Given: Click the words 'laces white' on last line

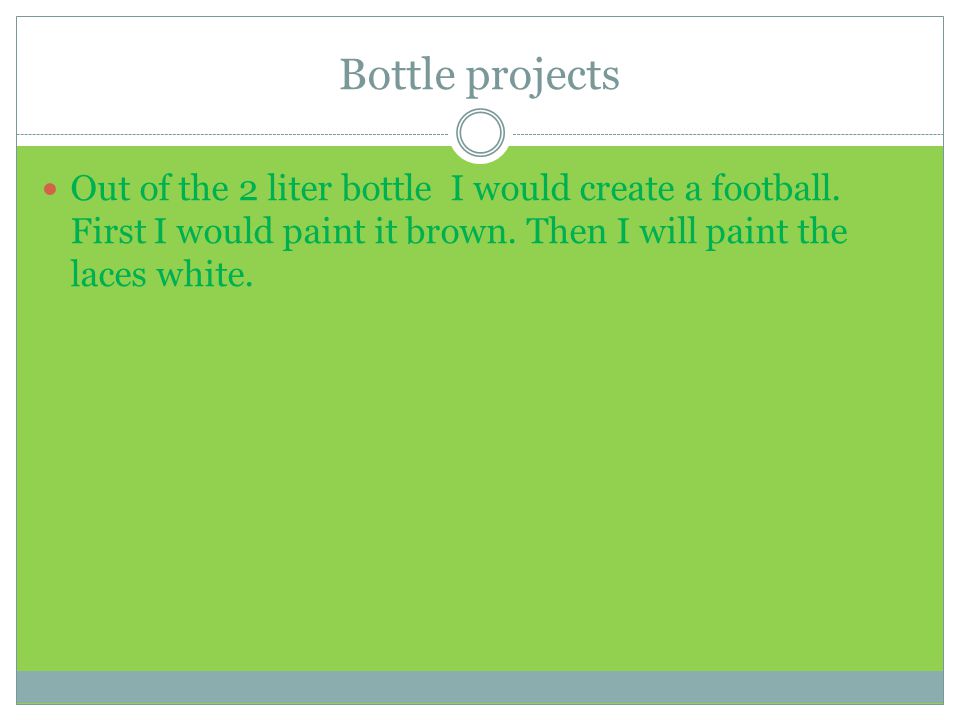Looking at the screenshot, I should pyautogui.click(x=161, y=274).
